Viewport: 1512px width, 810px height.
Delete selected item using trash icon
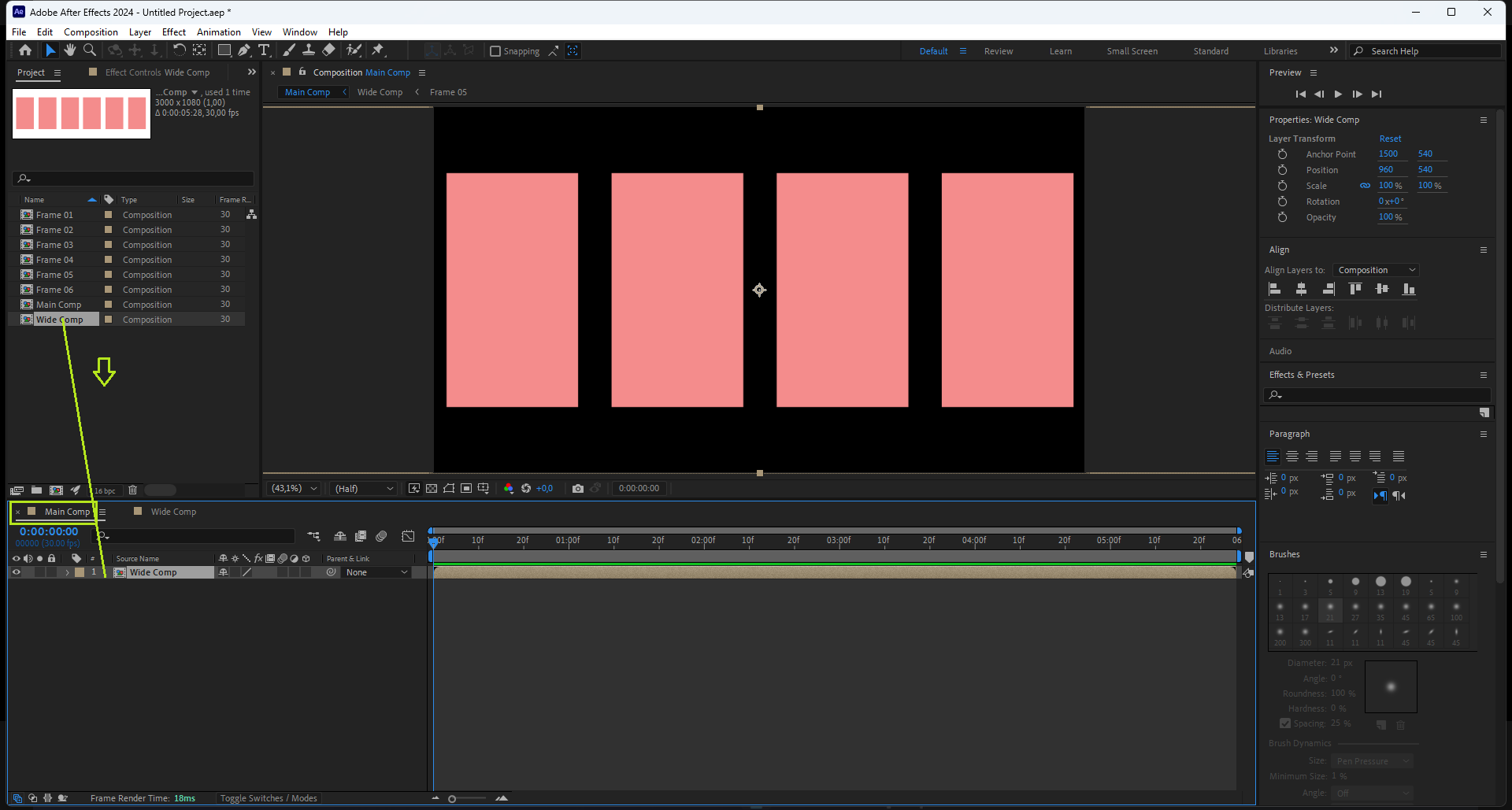click(x=132, y=490)
